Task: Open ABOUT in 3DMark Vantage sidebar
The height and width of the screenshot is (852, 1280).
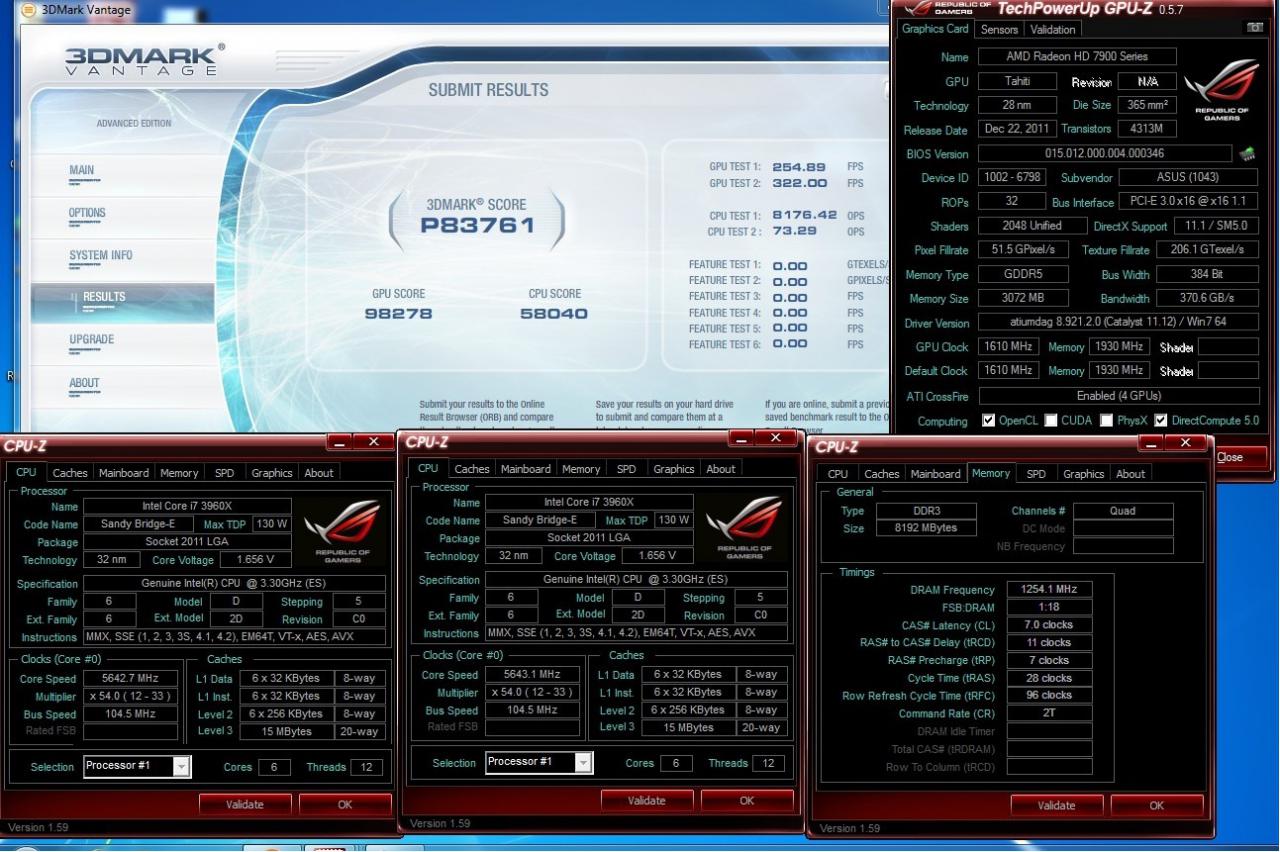Action: pyautogui.click(x=84, y=383)
